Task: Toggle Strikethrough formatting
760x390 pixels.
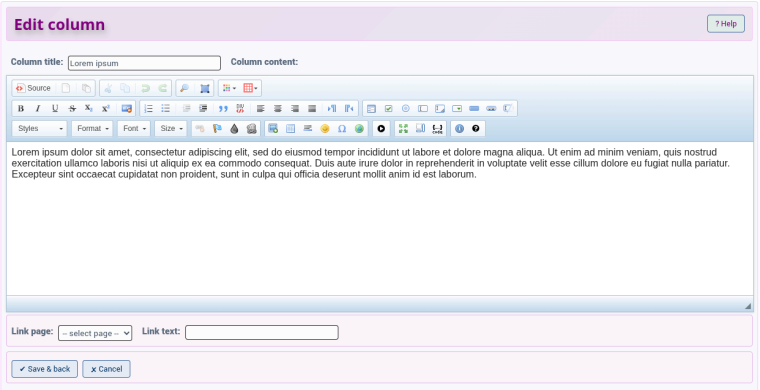Action: click(72, 109)
